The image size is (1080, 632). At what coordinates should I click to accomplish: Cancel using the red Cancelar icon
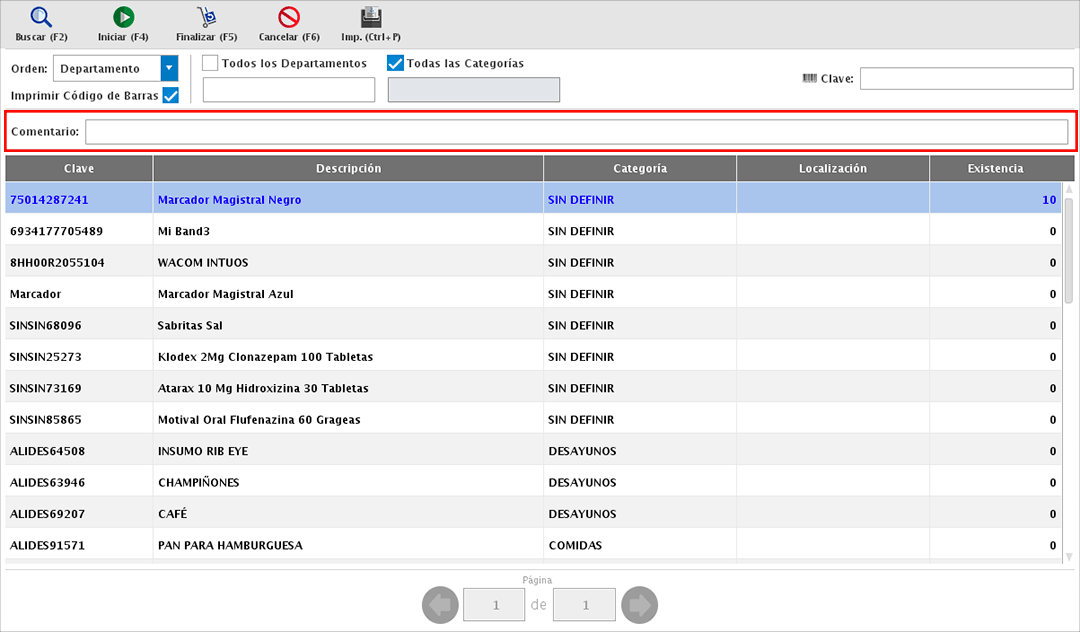(289, 17)
